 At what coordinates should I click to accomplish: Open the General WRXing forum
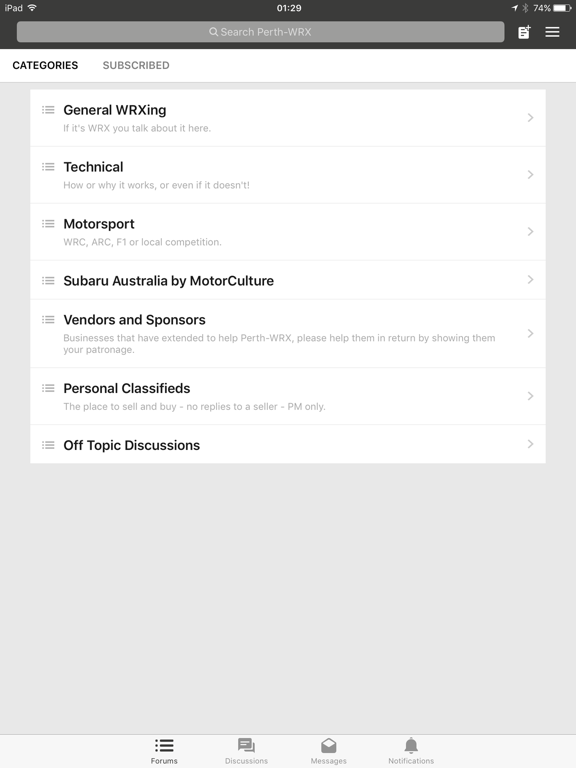coord(288,118)
